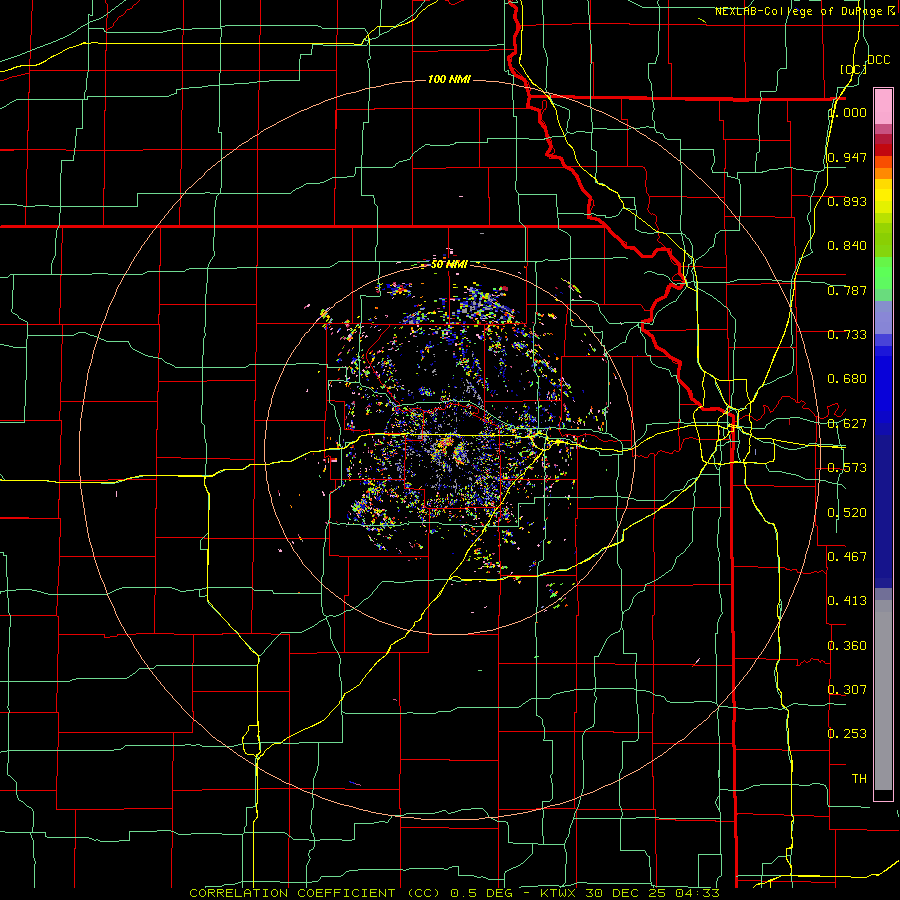900x900 pixels.
Task: Click the 0.307 color scale label
Action: [x=847, y=689]
